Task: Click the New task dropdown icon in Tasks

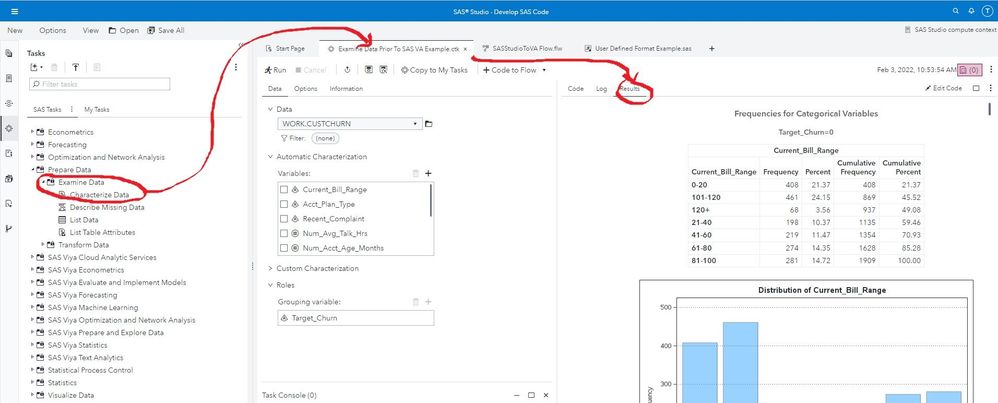Action: coord(36,67)
